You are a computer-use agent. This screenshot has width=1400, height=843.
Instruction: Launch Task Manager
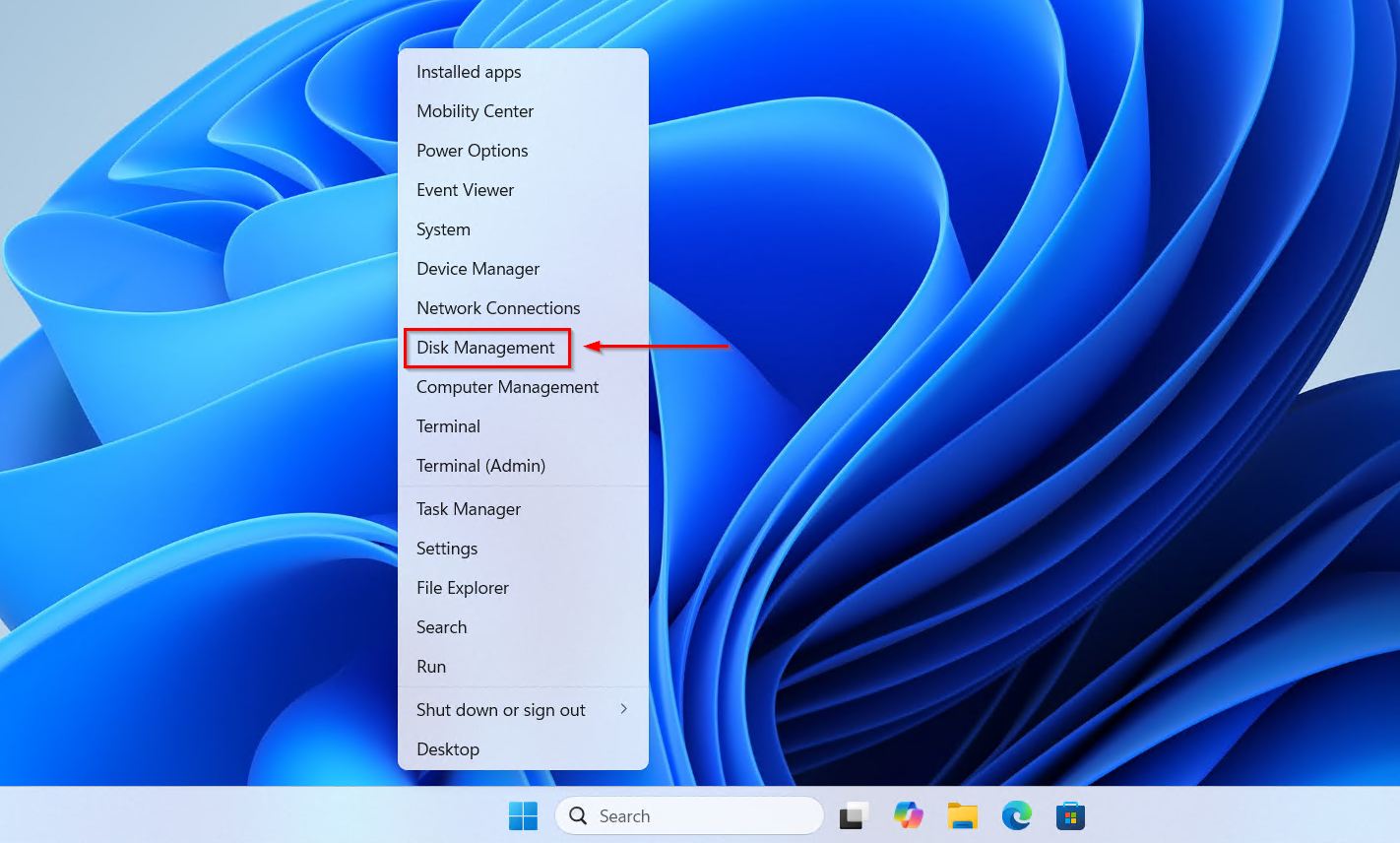pos(468,508)
